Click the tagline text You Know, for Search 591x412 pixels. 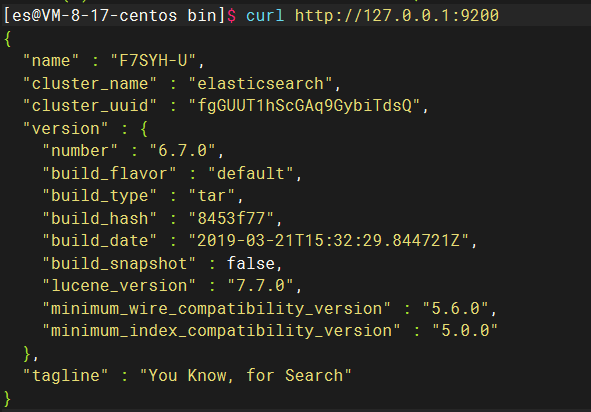tap(246, 375)
